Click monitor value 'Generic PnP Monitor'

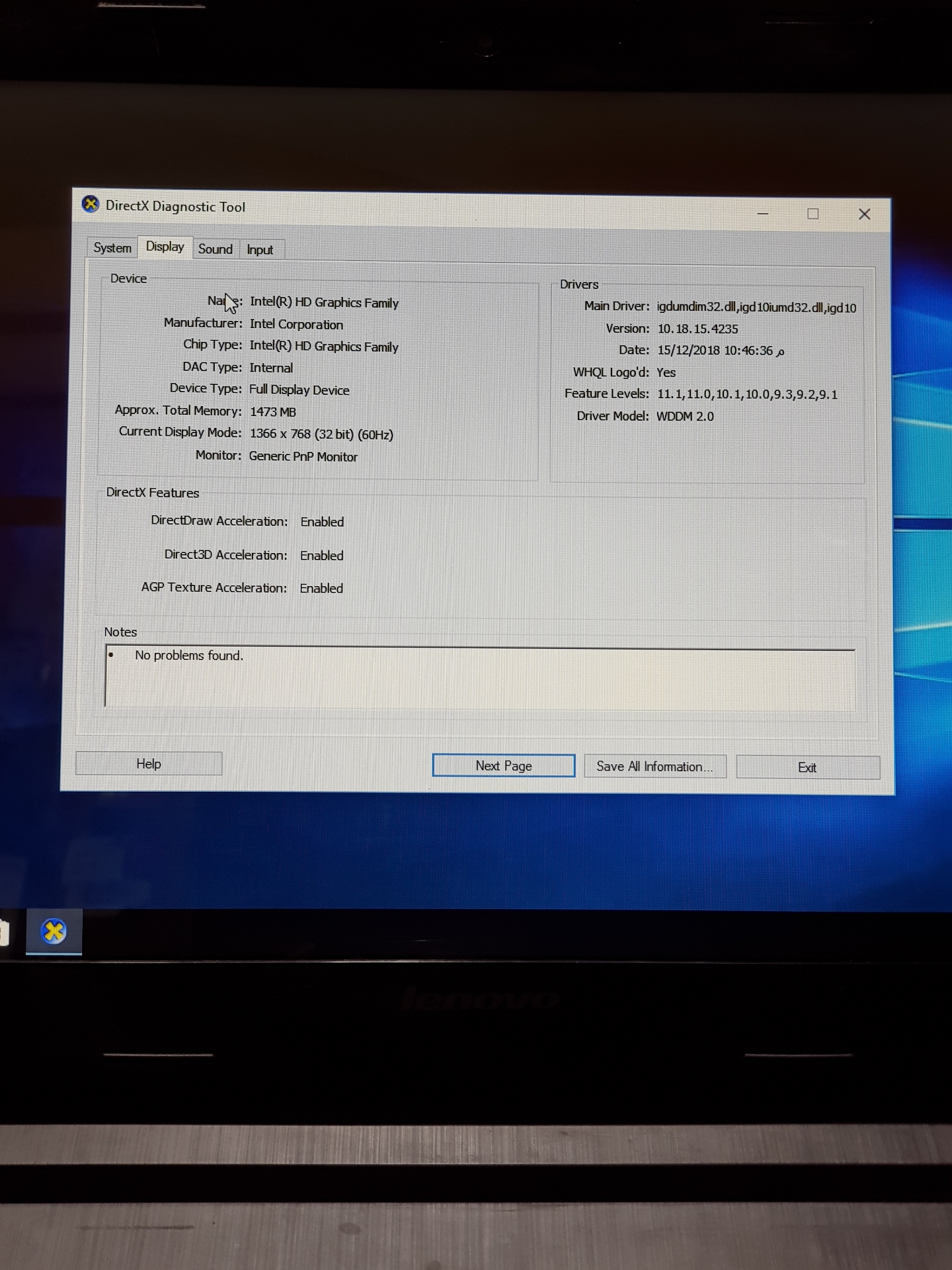coord(303,456)
